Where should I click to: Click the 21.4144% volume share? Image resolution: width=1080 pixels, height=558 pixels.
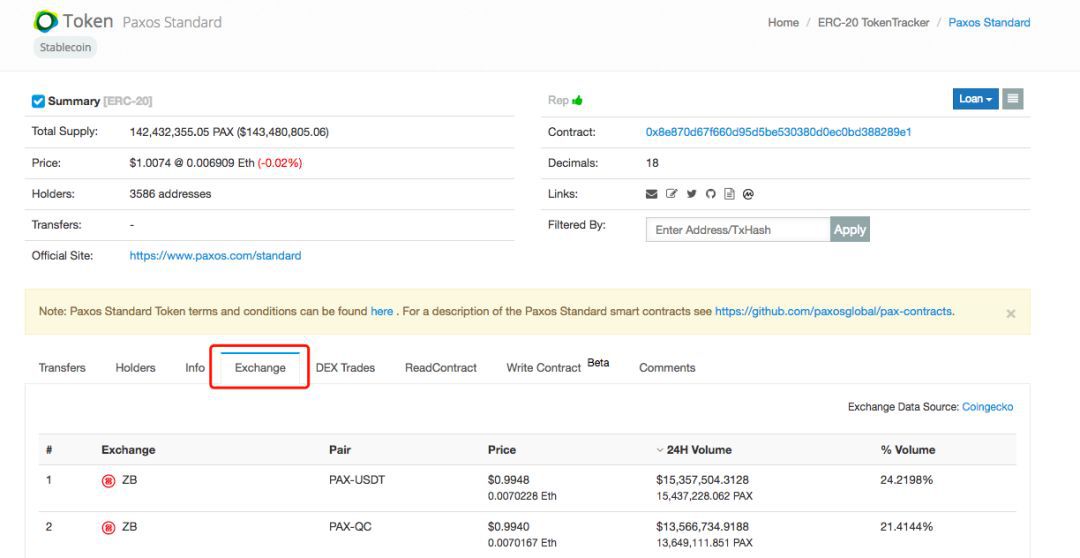906,527
